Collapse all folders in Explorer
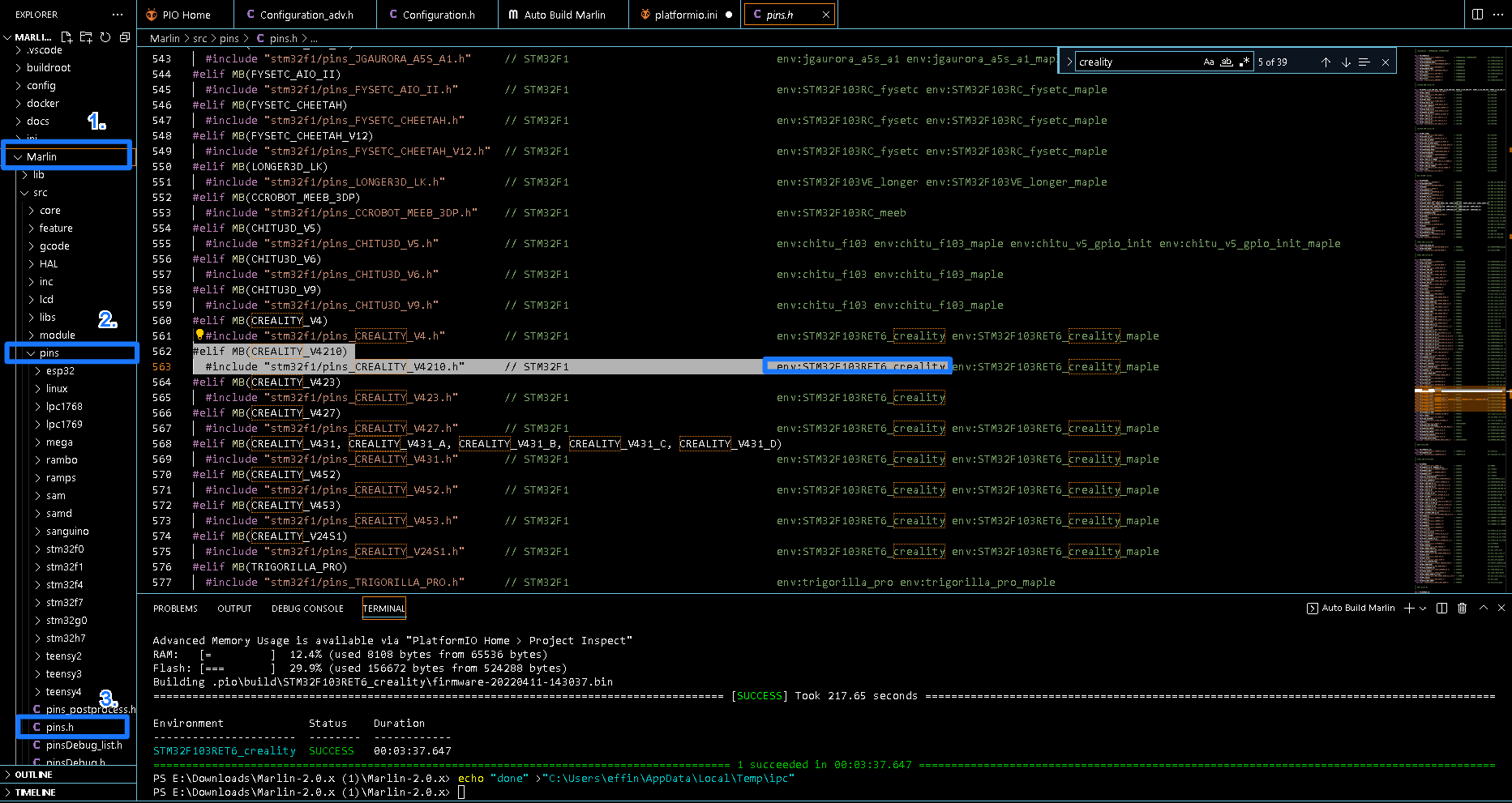This screenshot has height=803, width=1512. (x=125, y=37)
